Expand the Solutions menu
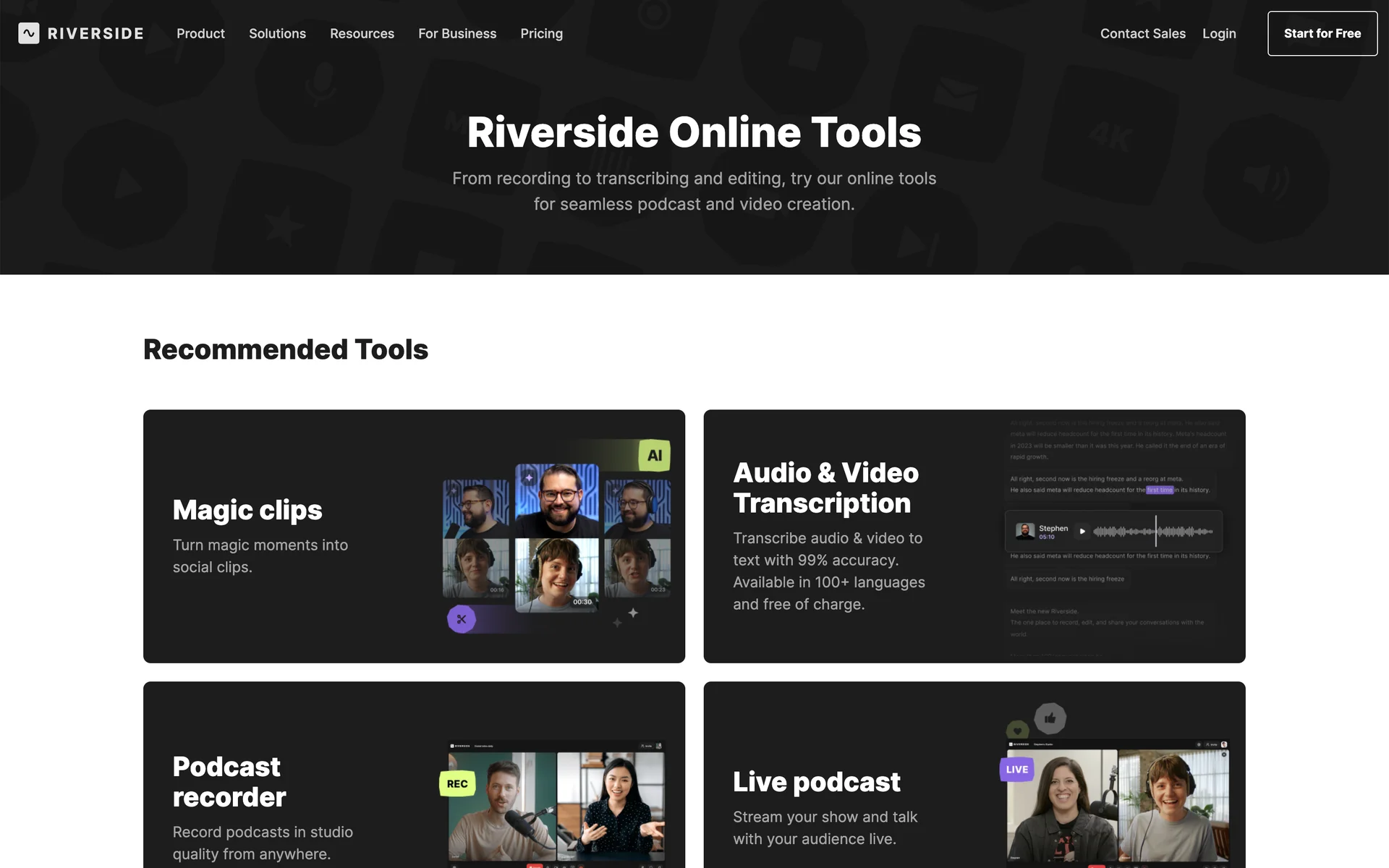Image resolution: width=1389 pixels, height=868 pixels. click(x=277, y=33)
